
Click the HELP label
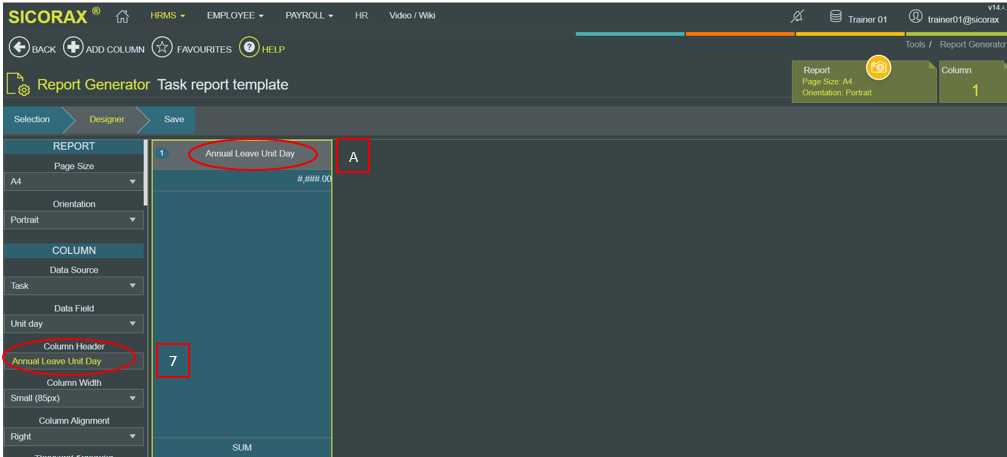click(x=273, y=49)
